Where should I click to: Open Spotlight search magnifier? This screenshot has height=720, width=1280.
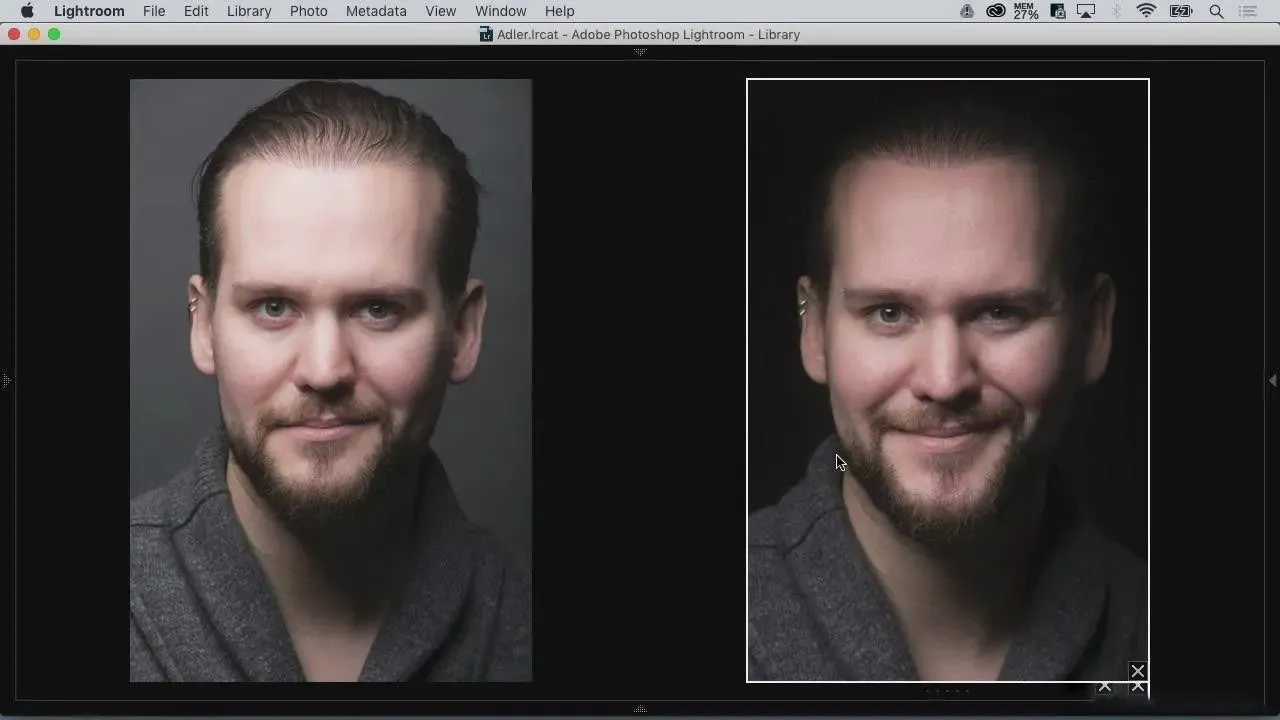click(1216, 11)
